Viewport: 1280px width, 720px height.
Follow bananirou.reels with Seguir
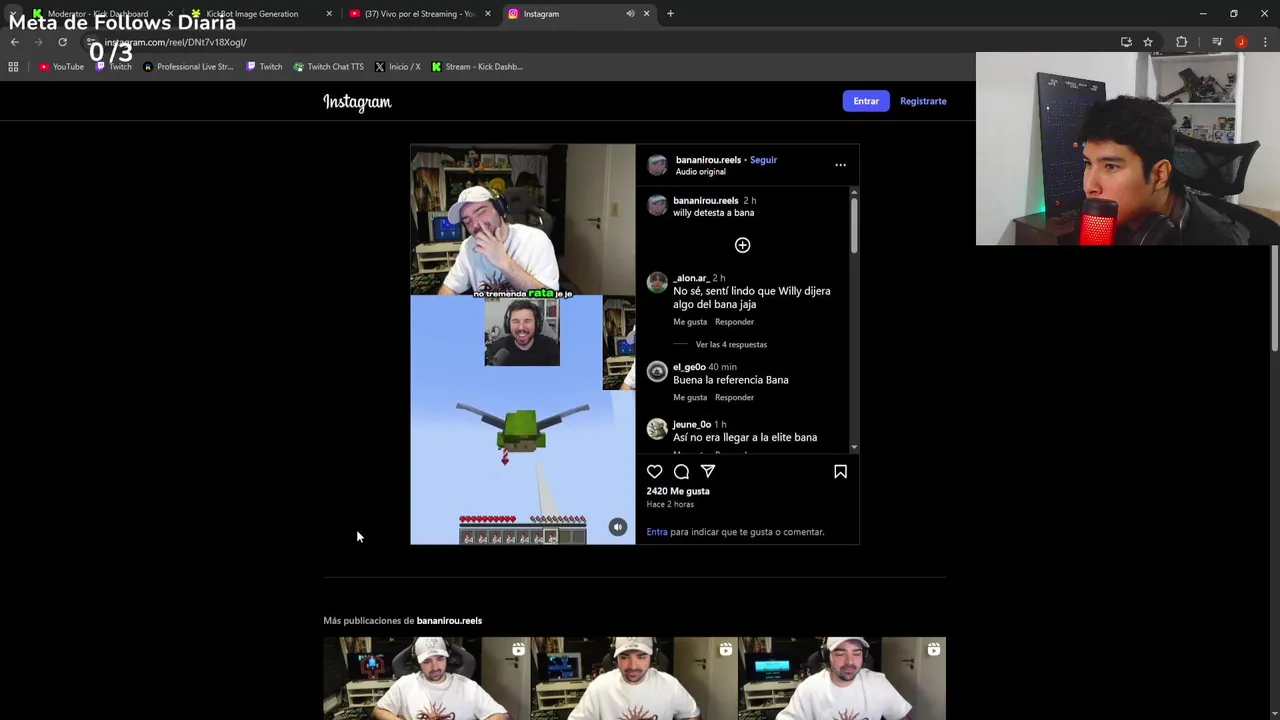(763, 160)
